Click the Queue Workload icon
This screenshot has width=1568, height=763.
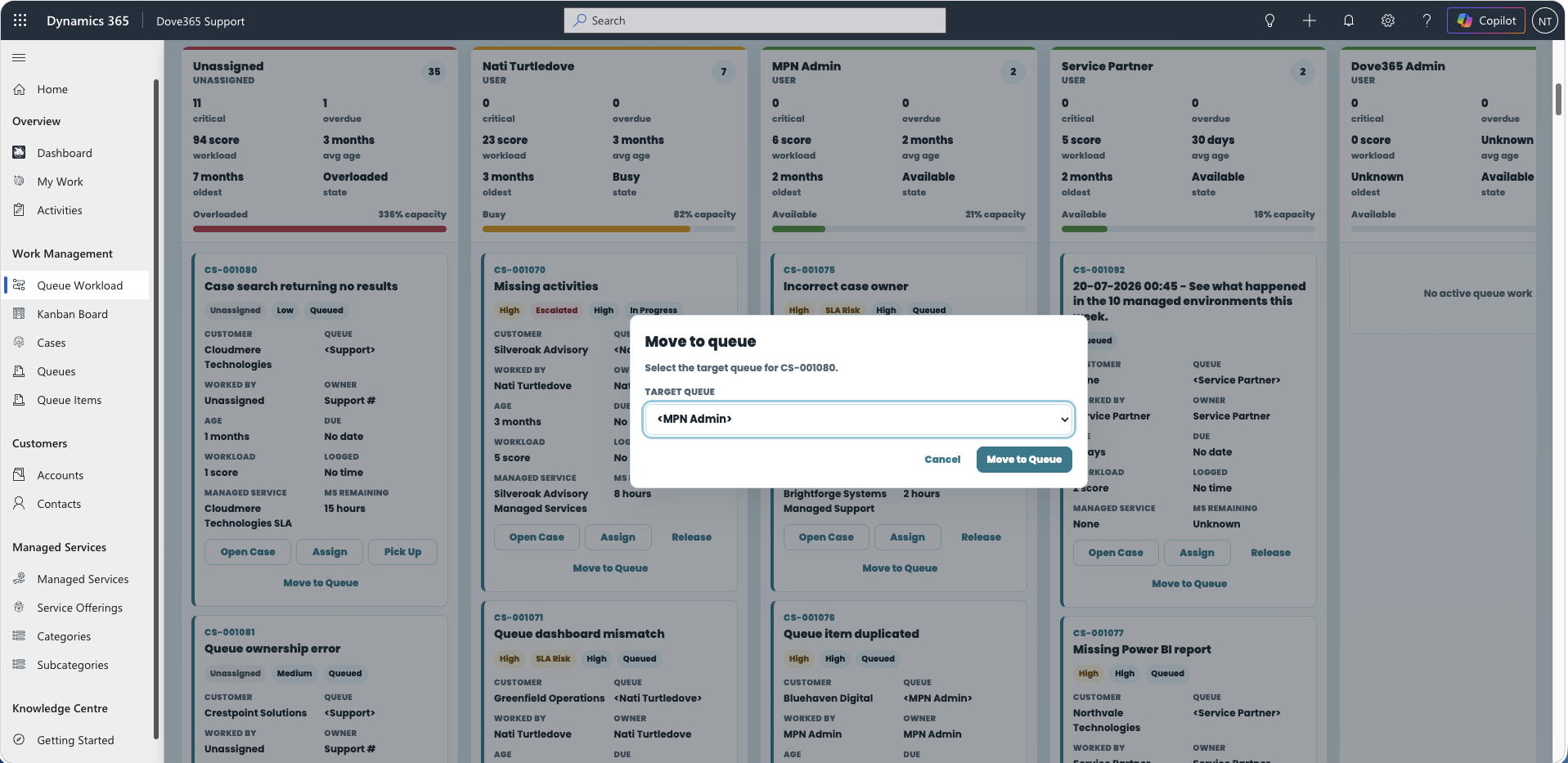(x=19, y=285)
